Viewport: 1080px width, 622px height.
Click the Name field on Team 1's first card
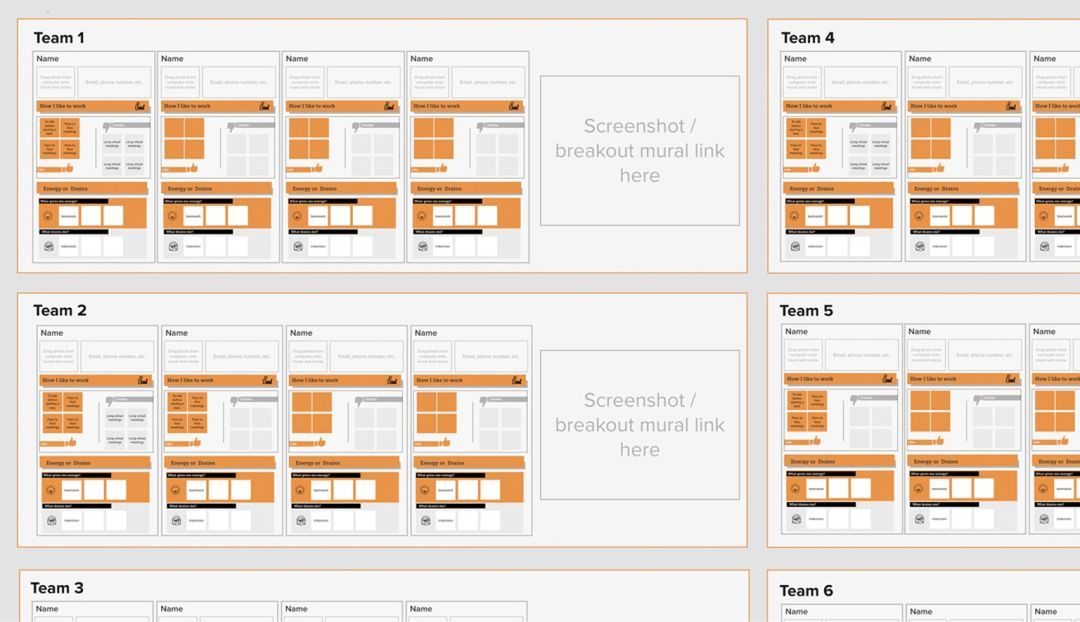[49, 58]
